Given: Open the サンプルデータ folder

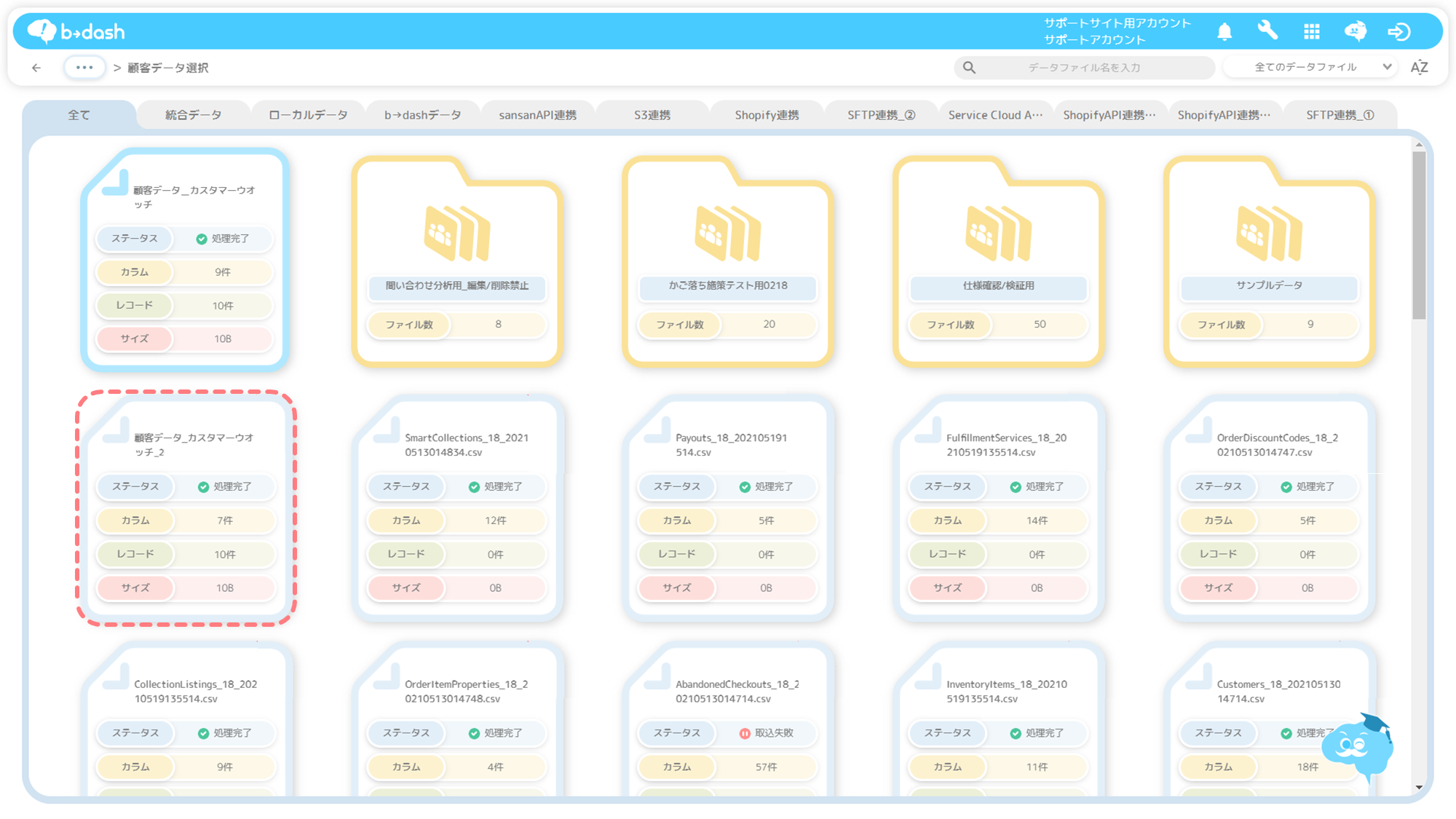Looking at the screenshot, I should click(1269, 262).
